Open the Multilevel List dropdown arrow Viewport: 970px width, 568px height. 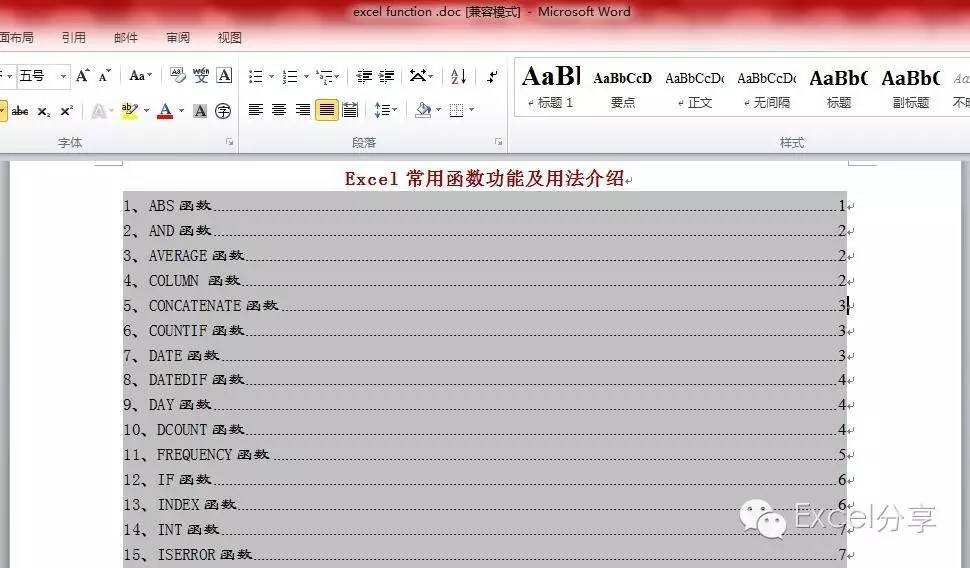point(337,77)
